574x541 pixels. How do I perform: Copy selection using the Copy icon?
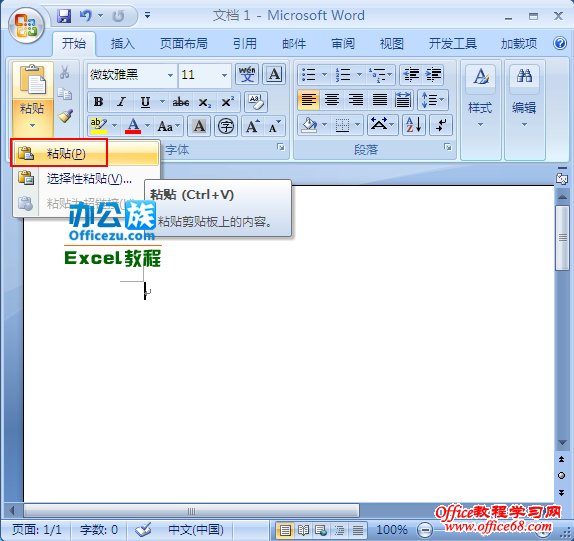tap(65, 94)
